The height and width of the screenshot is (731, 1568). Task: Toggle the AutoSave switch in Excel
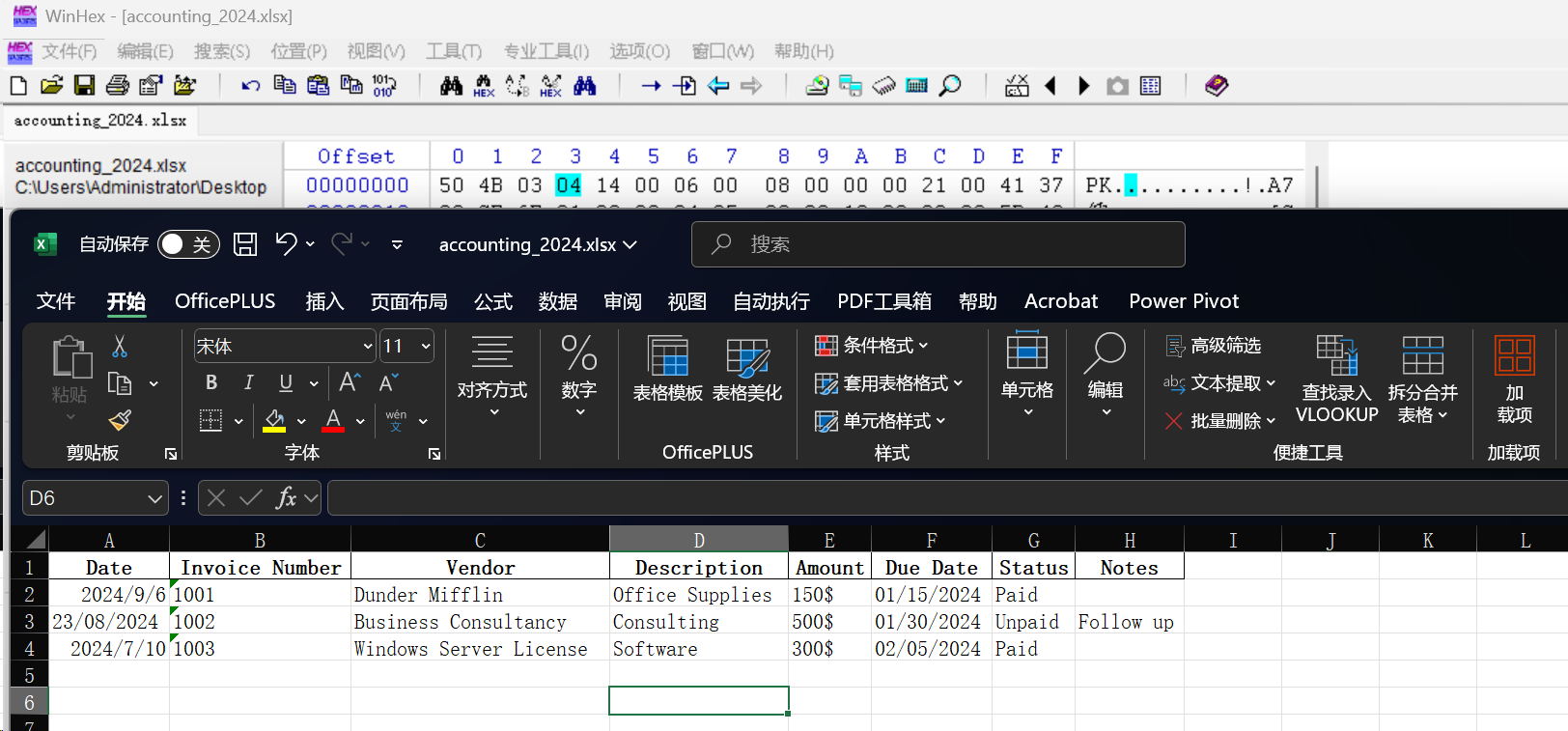tap(188, 244)
